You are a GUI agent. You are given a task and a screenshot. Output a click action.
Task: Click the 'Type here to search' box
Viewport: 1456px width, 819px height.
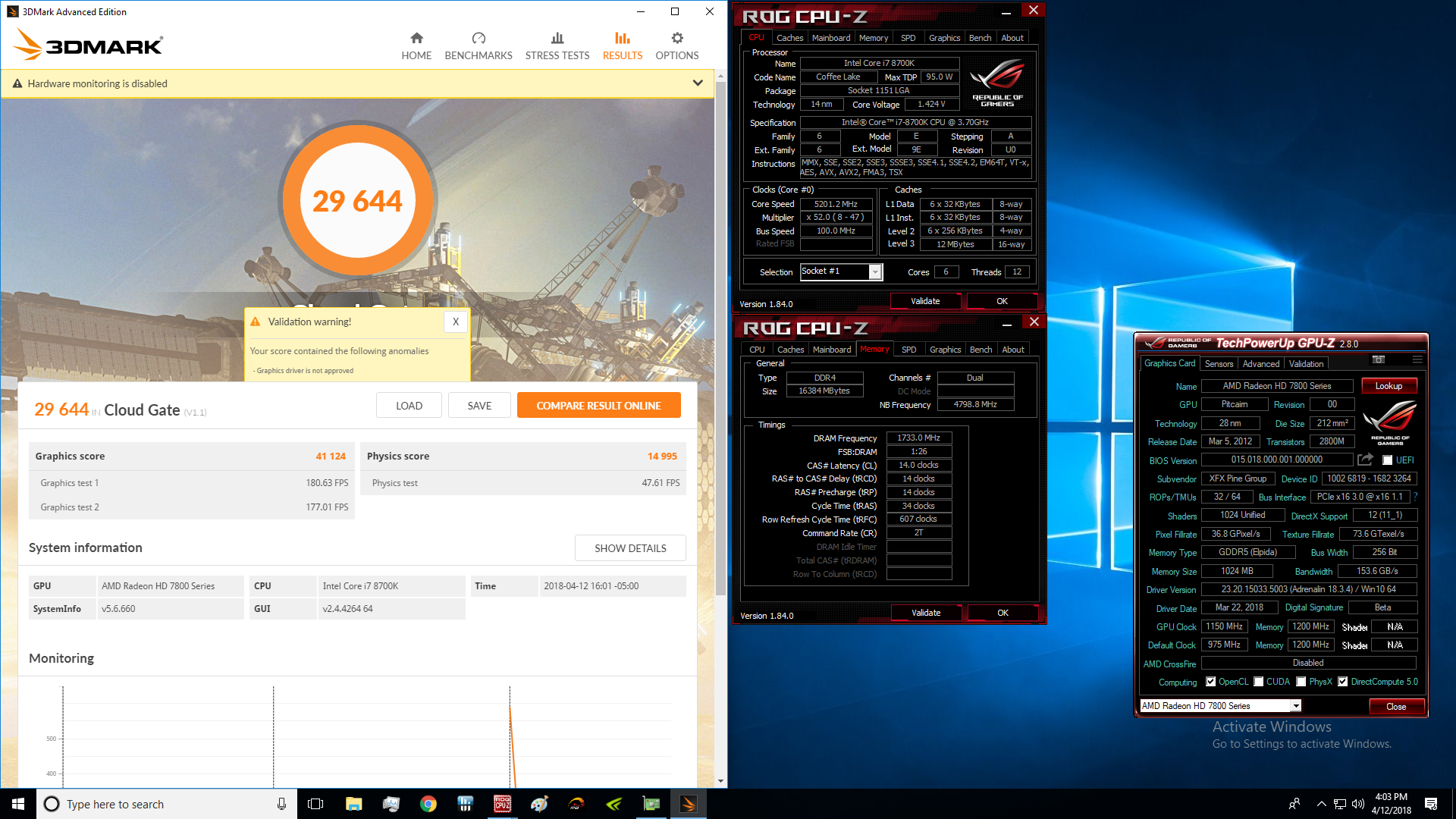point(165,804)
